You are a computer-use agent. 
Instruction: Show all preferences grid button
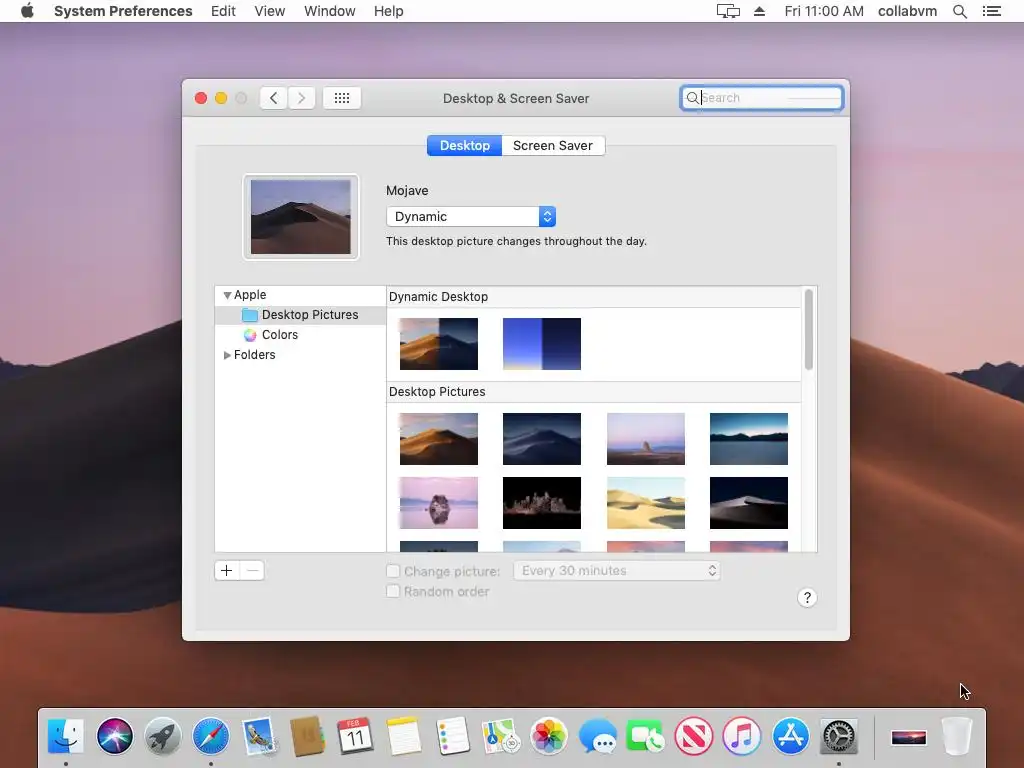(342, 98)
